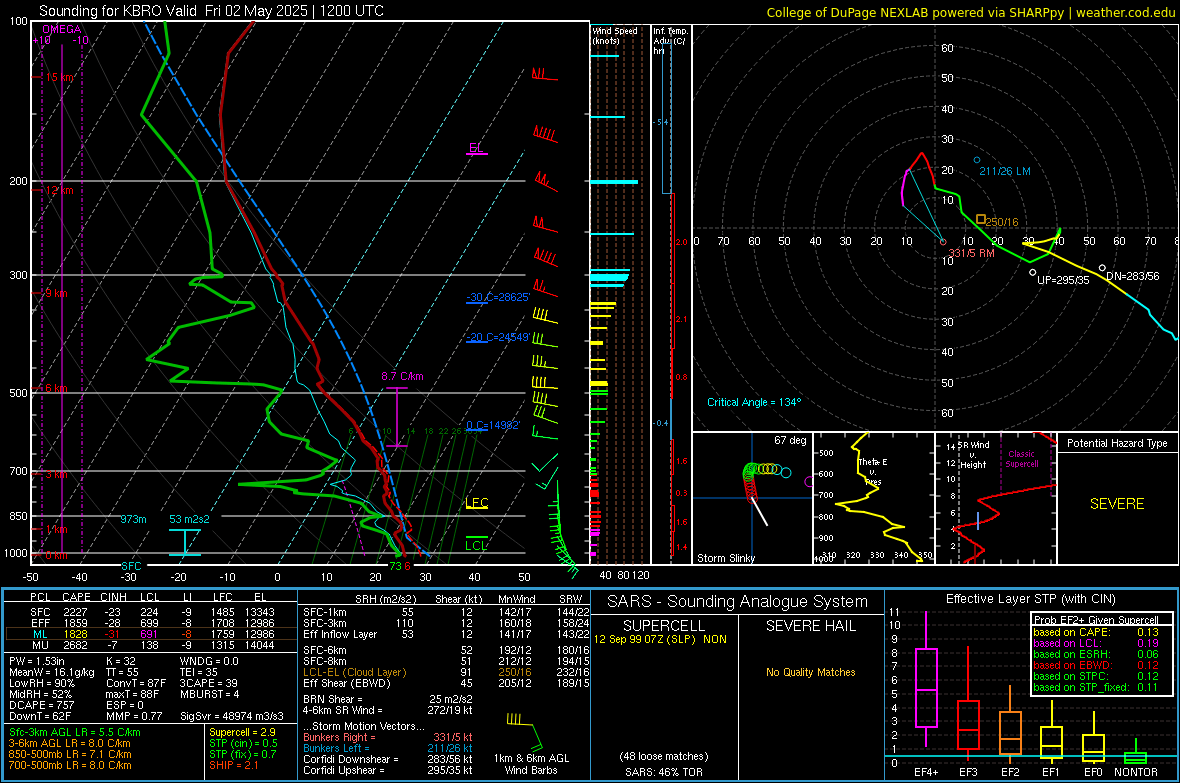Screen dimensions: 1180x783
Task: Click the 53 m2s2 helicity label
Action: [190, 519]
